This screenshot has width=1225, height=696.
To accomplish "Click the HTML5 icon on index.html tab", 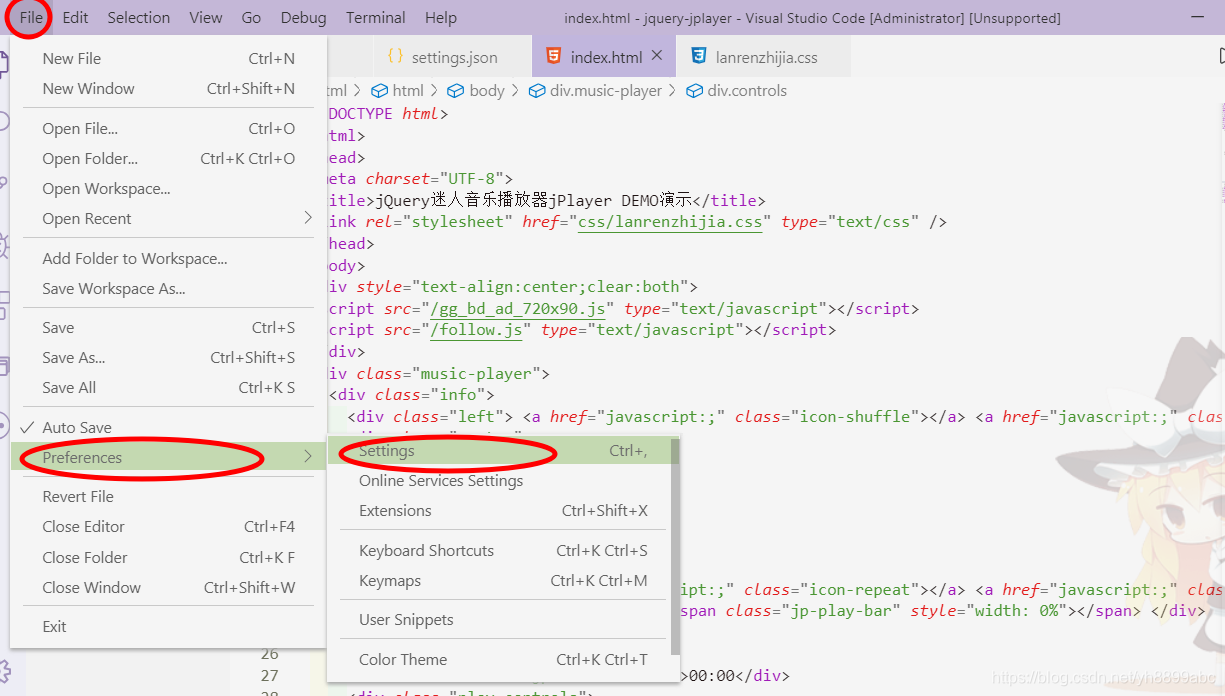I will point(553,57).
